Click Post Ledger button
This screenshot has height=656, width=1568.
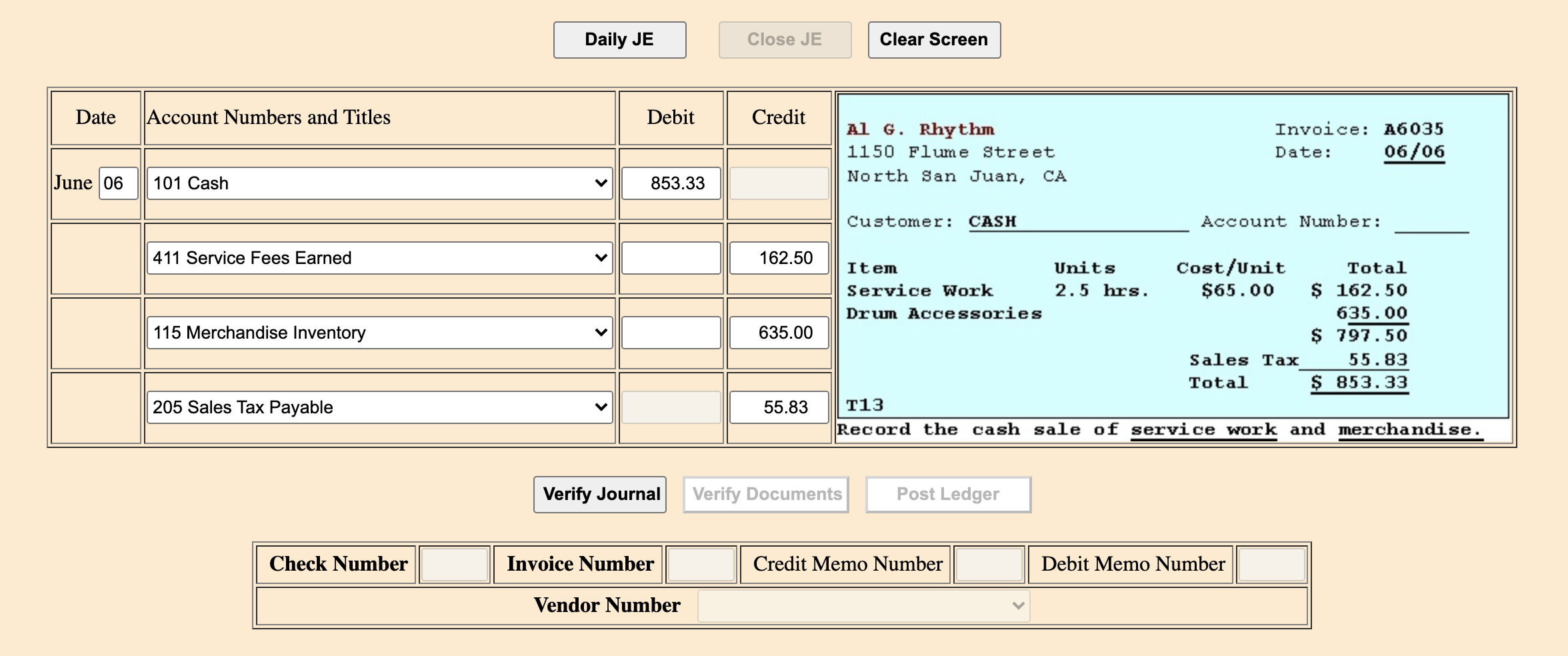pyautogui.click(x=948, y=495)
